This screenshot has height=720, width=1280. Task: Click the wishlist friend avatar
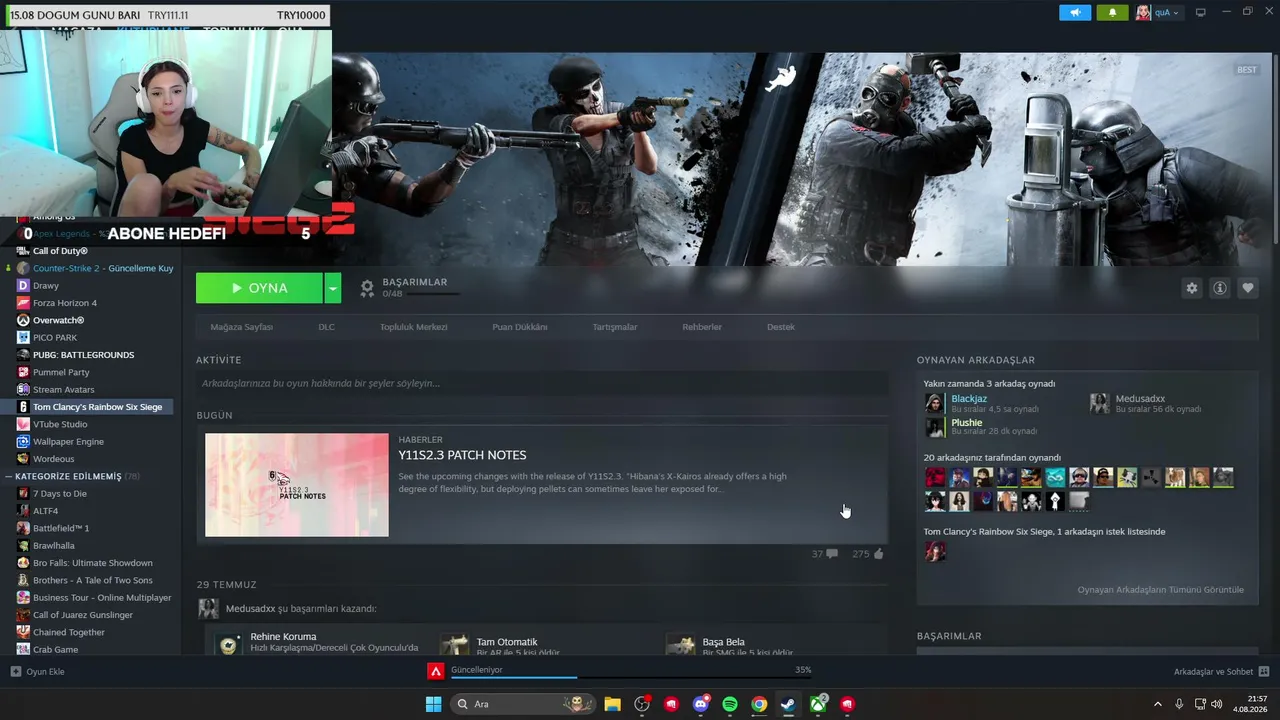(935, 551)
